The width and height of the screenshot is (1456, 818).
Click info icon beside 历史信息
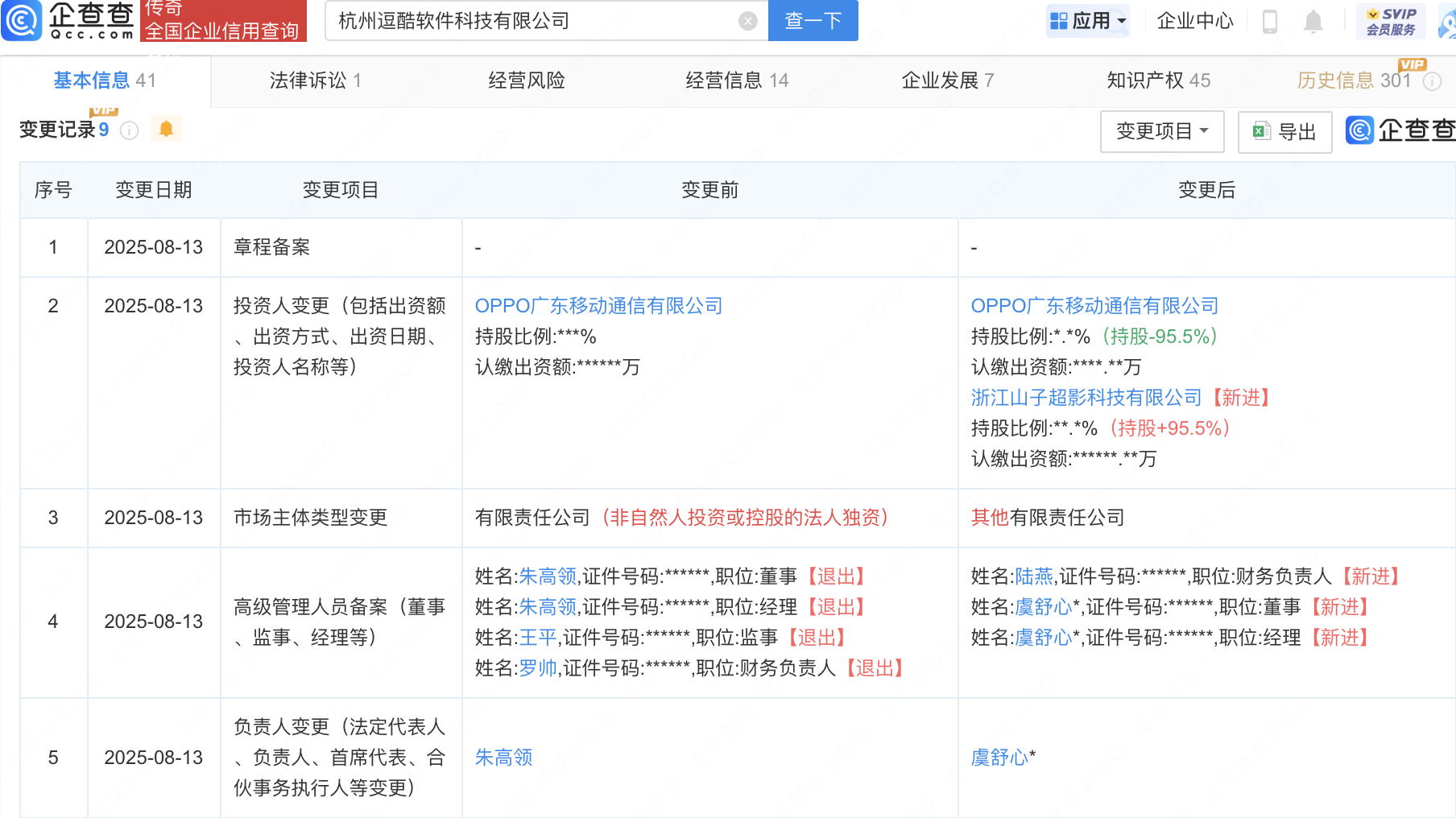coord(1432,81)
